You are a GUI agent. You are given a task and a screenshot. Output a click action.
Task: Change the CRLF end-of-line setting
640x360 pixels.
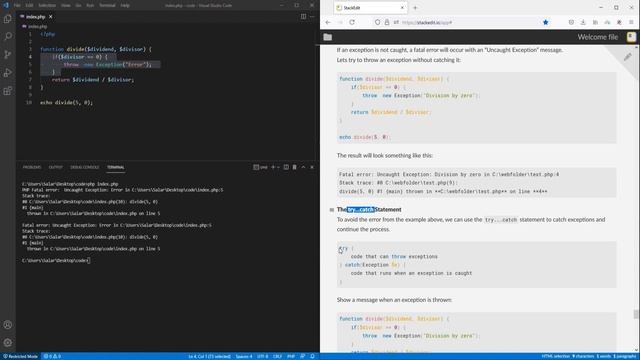278,356
